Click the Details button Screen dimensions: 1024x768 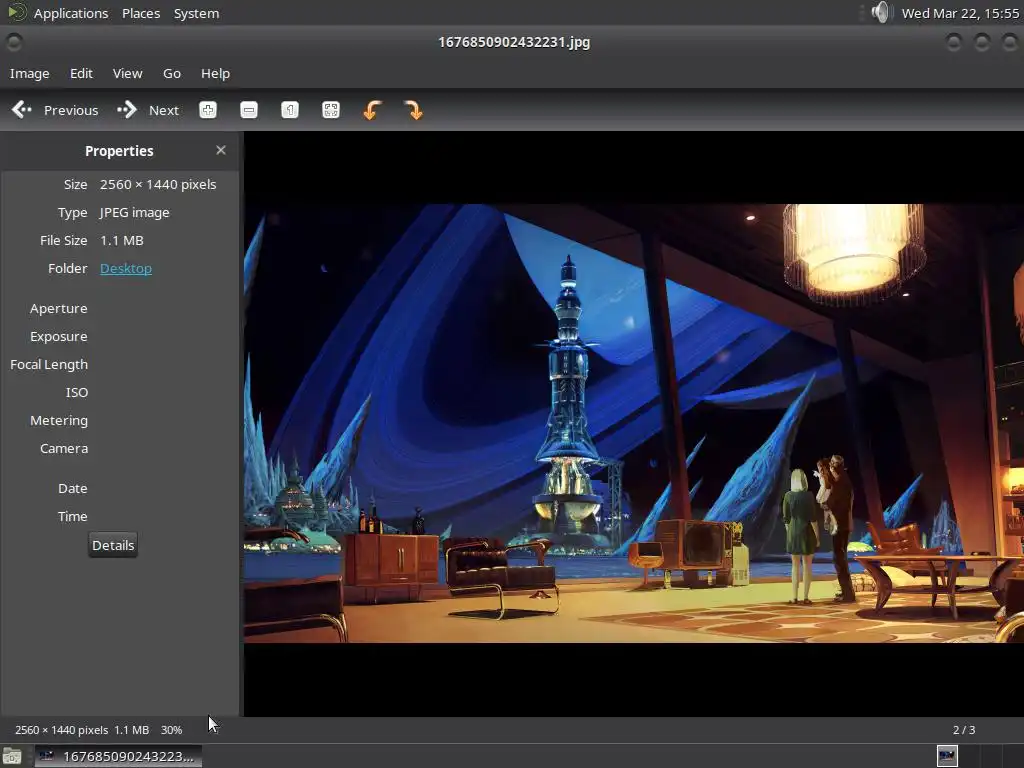[113, 545]
